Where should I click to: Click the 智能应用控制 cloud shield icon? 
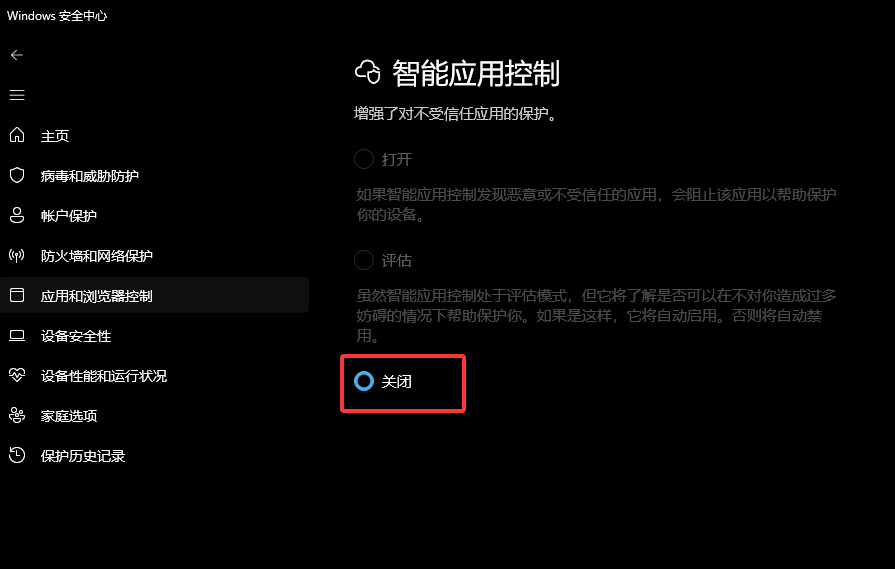point(368,72)
